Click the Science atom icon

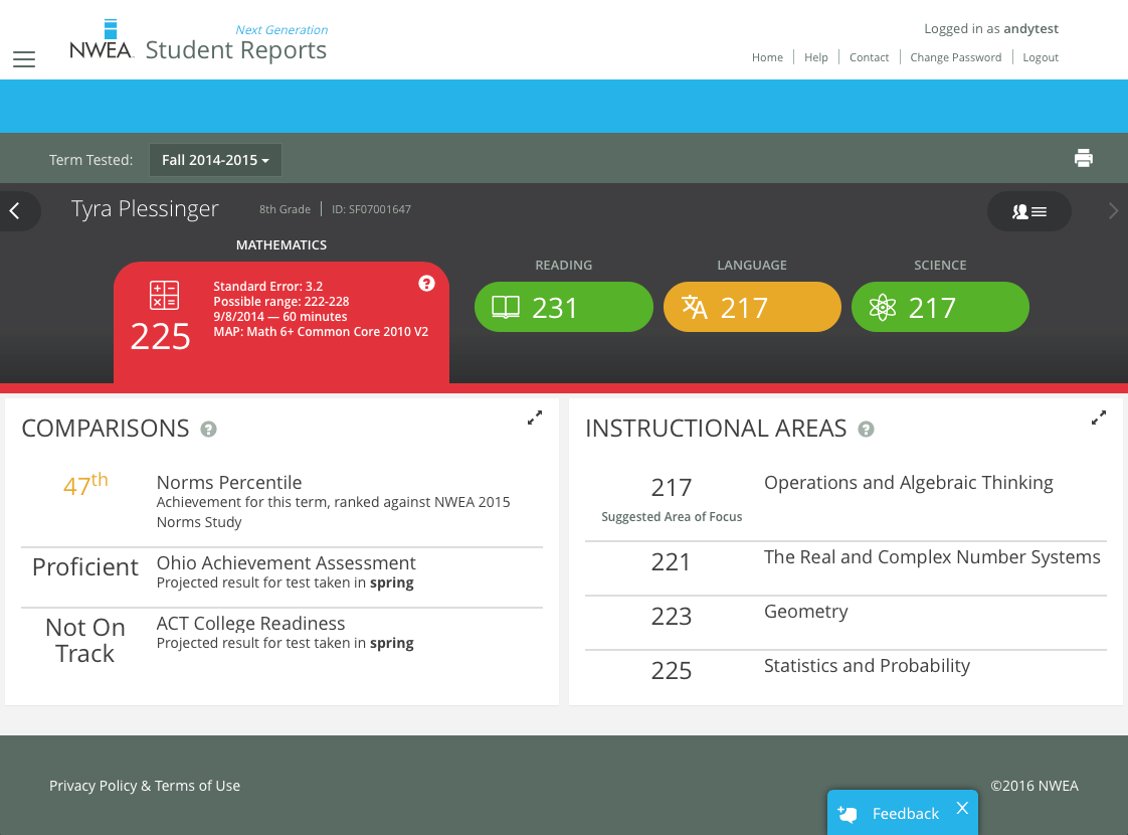[882, 308]
